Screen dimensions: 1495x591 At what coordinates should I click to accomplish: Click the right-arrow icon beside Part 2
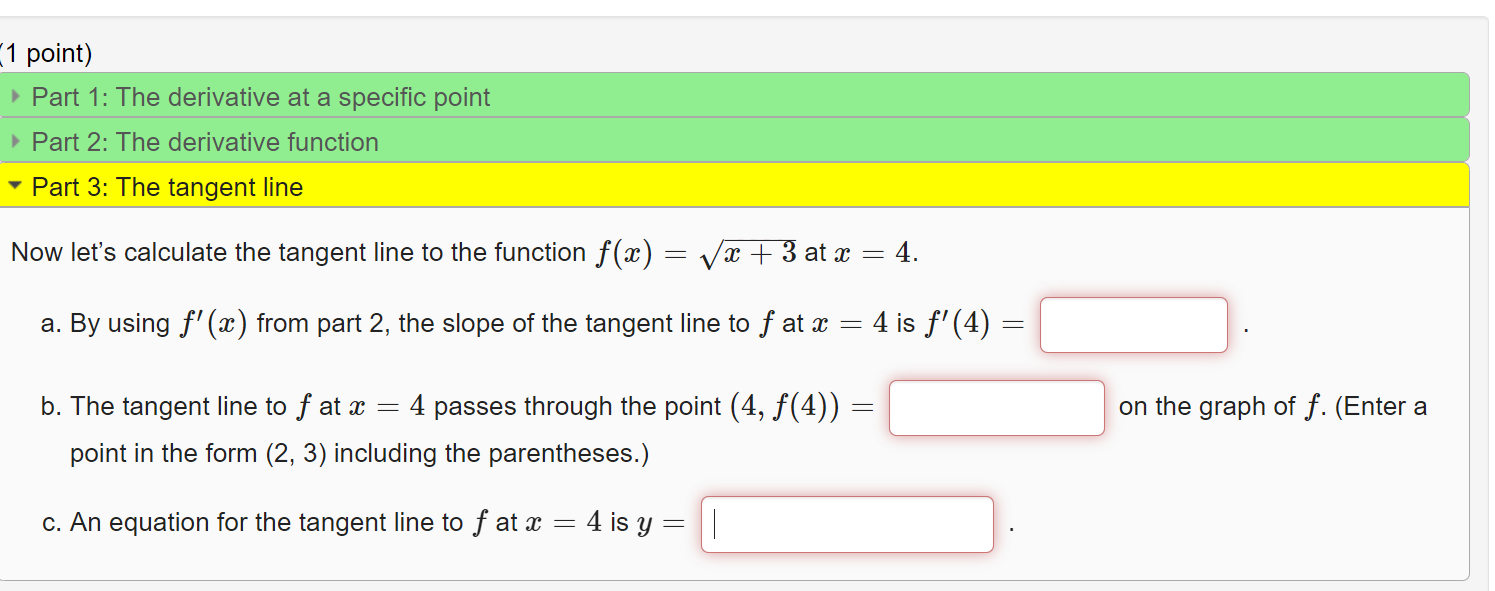pyautogui.click(x=16, y=141)
